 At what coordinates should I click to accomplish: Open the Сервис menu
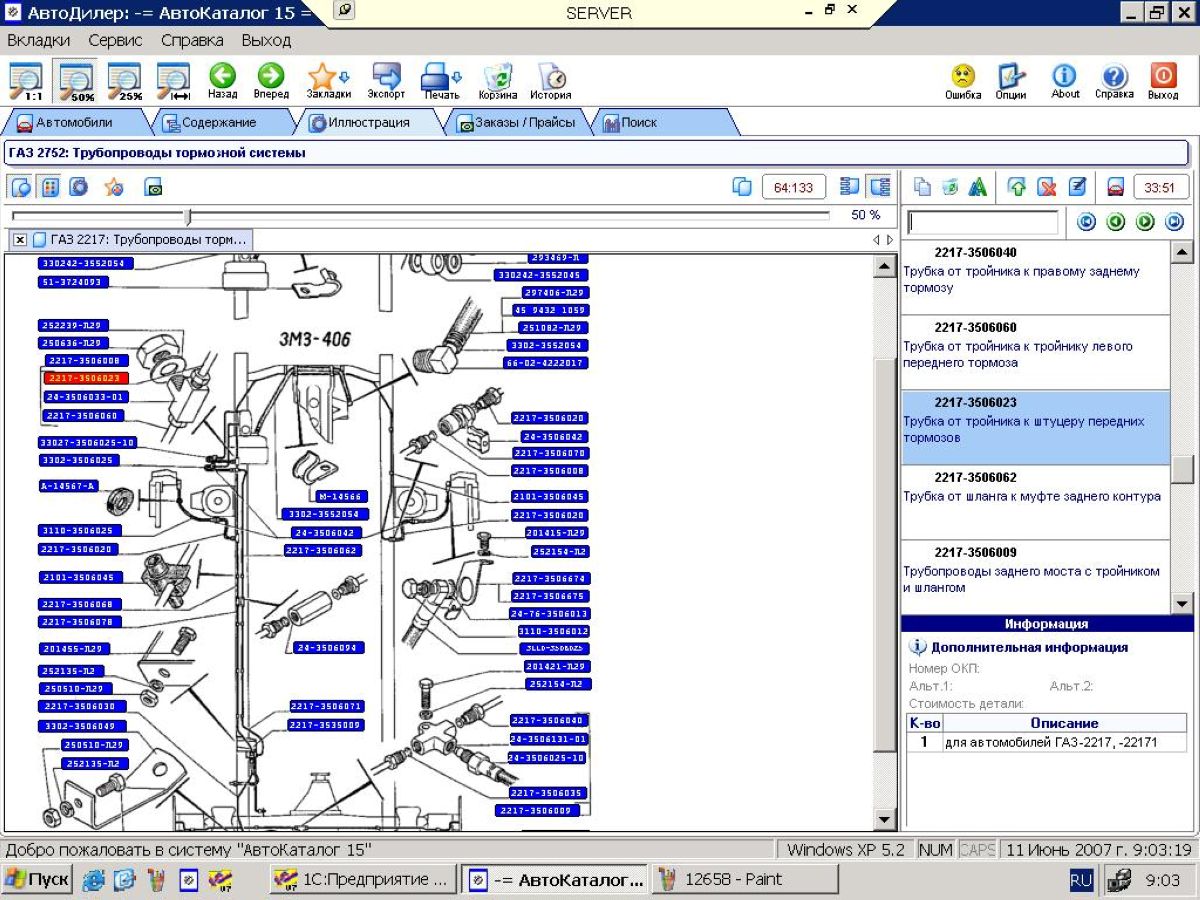pyautogui.click(x=115, y=40)
